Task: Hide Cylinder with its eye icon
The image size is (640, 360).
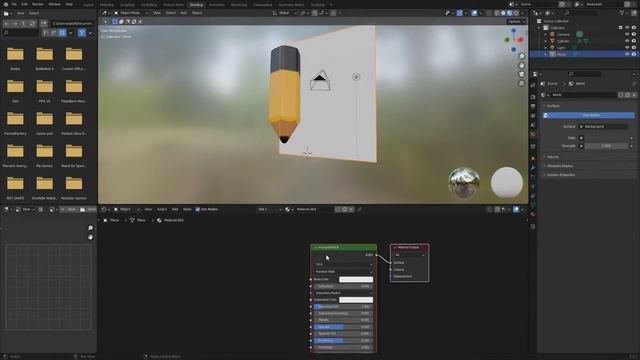Action: (x=627, y=41)
